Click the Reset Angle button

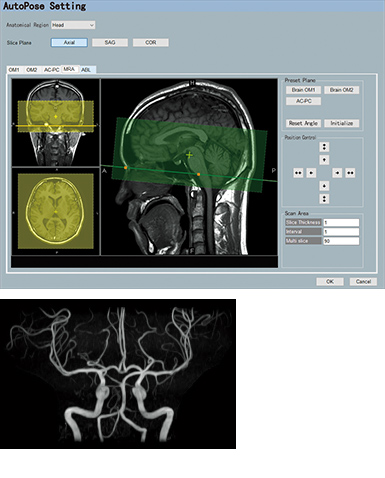(303, 123)
